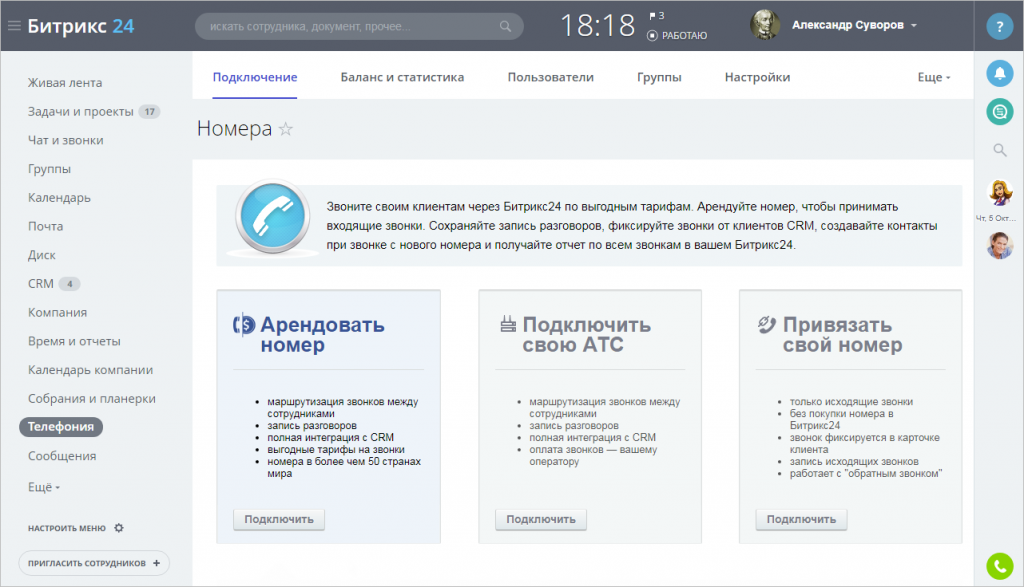This screenshot has width=1024, height=587.
Task: Open Календарь компании in sidebar
Action: [x=90, y=370]
